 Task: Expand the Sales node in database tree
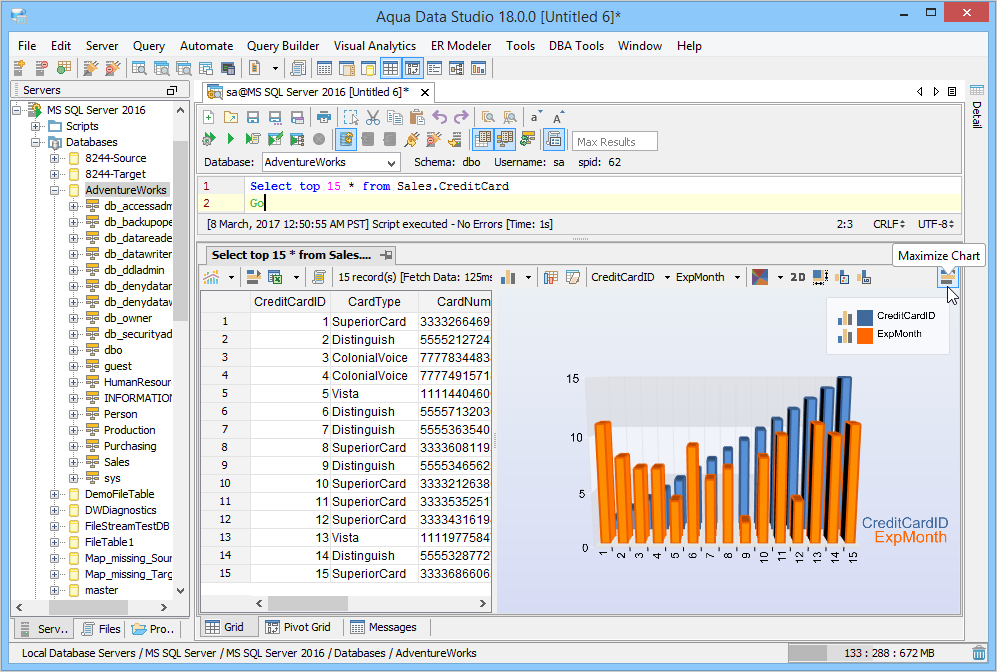[74, 462]
